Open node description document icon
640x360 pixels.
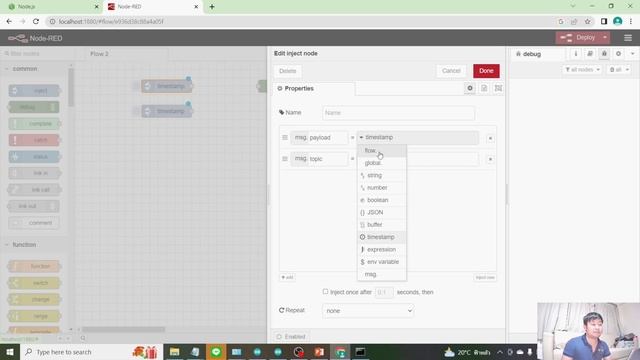(x=484, y=88)
